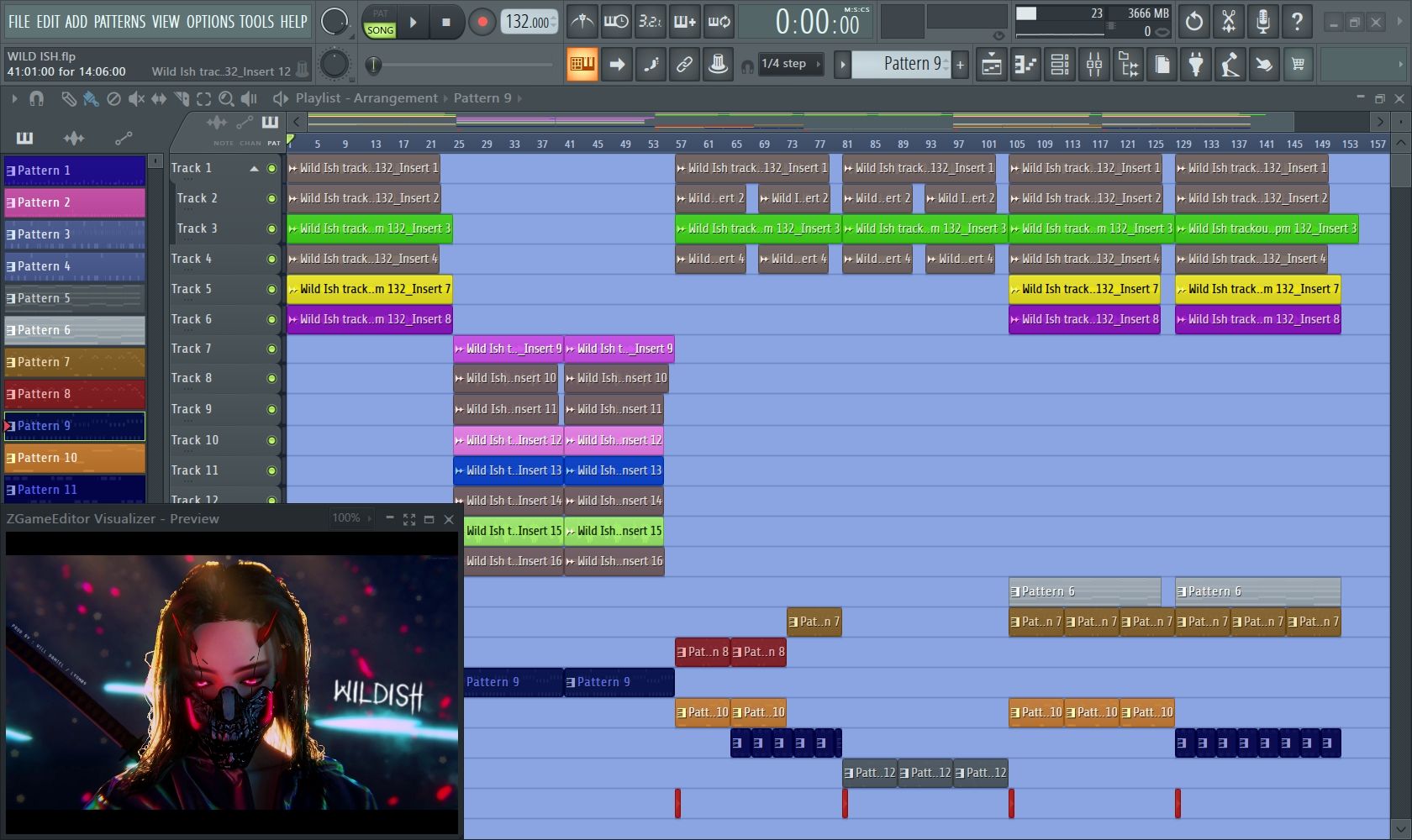Enable step editing mode icon
Screen dimensions: 1412x840
pos(651,64)
